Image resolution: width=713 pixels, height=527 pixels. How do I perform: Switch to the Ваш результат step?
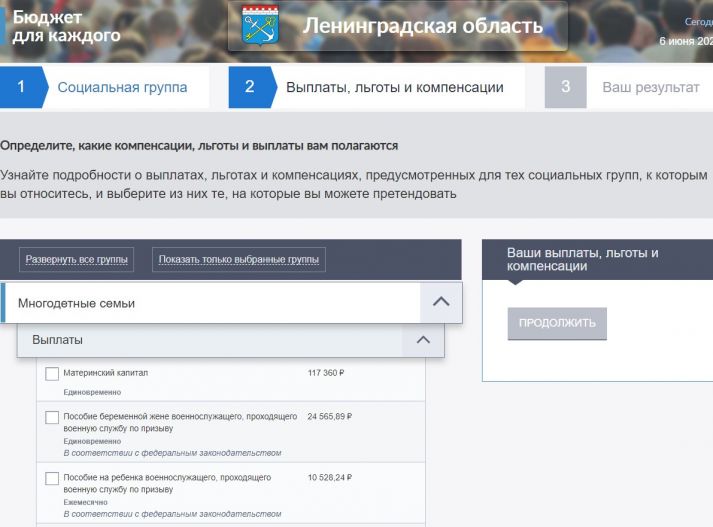(x=650, y=88)
